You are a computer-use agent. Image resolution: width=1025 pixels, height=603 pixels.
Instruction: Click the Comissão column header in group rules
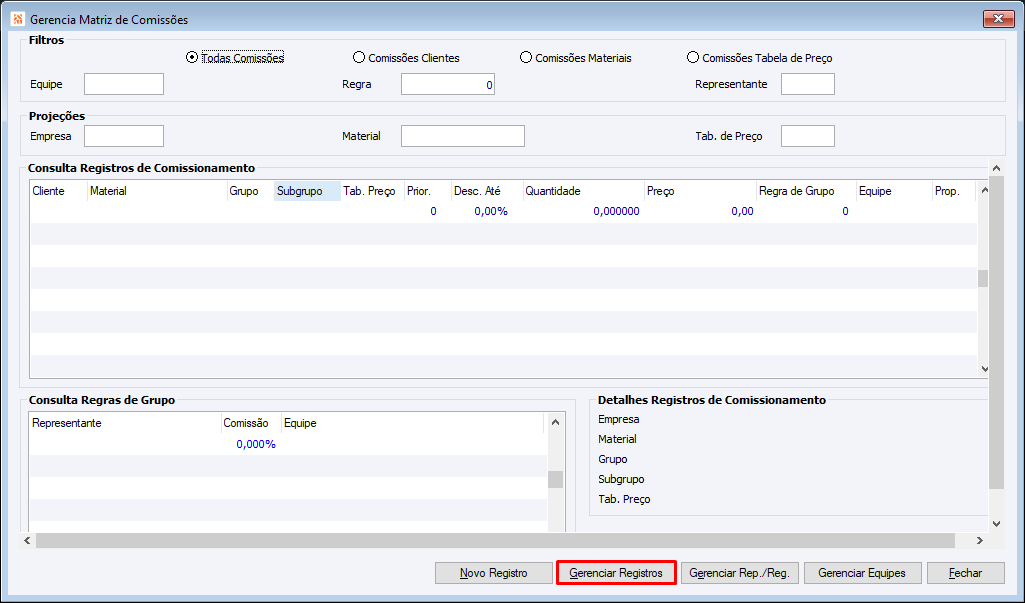(251, 423)
